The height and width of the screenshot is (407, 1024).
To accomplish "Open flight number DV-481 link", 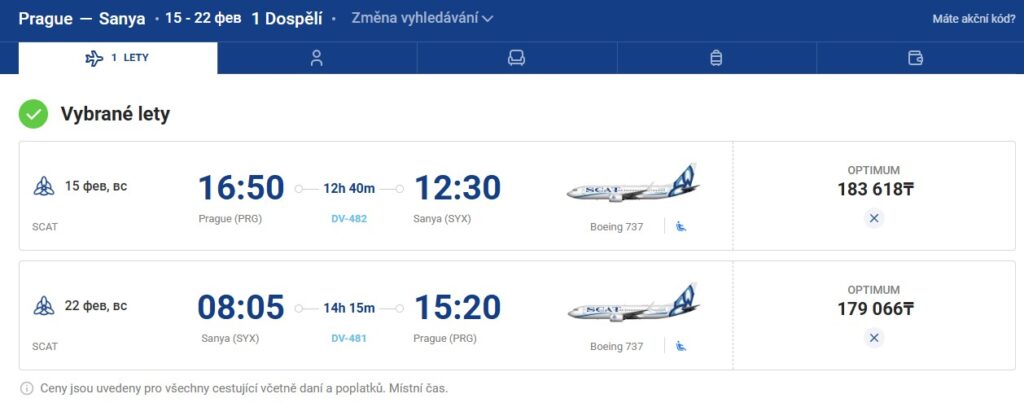I will 349,338.
